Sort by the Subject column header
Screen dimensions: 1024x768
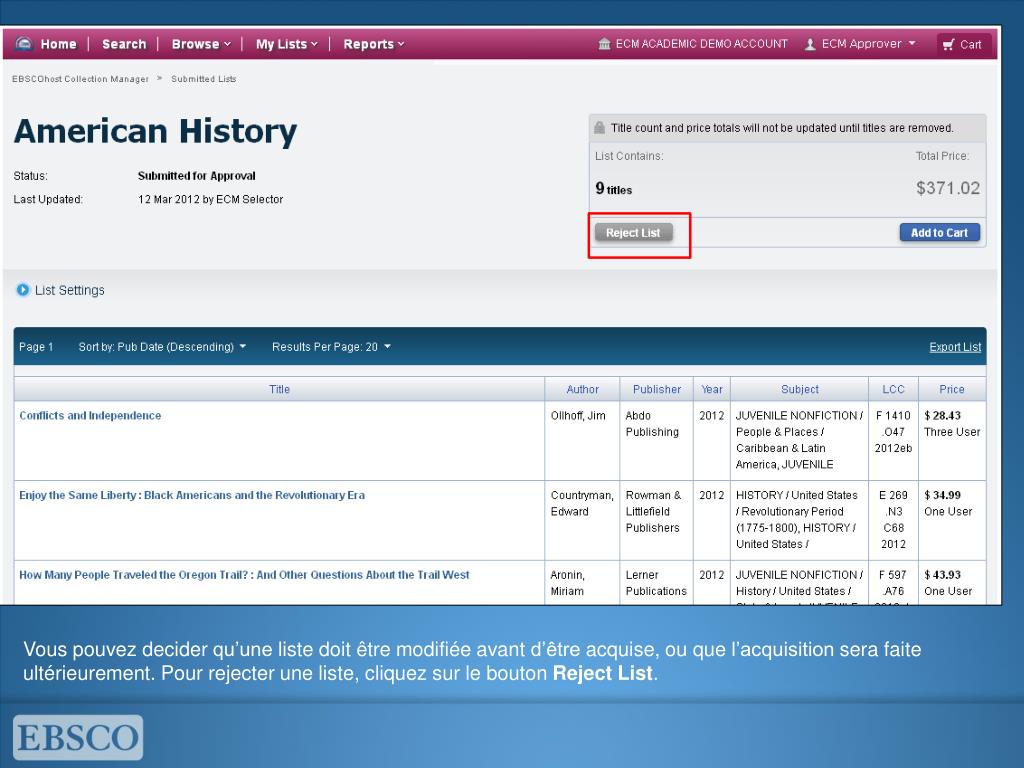[x=799, y=389]
